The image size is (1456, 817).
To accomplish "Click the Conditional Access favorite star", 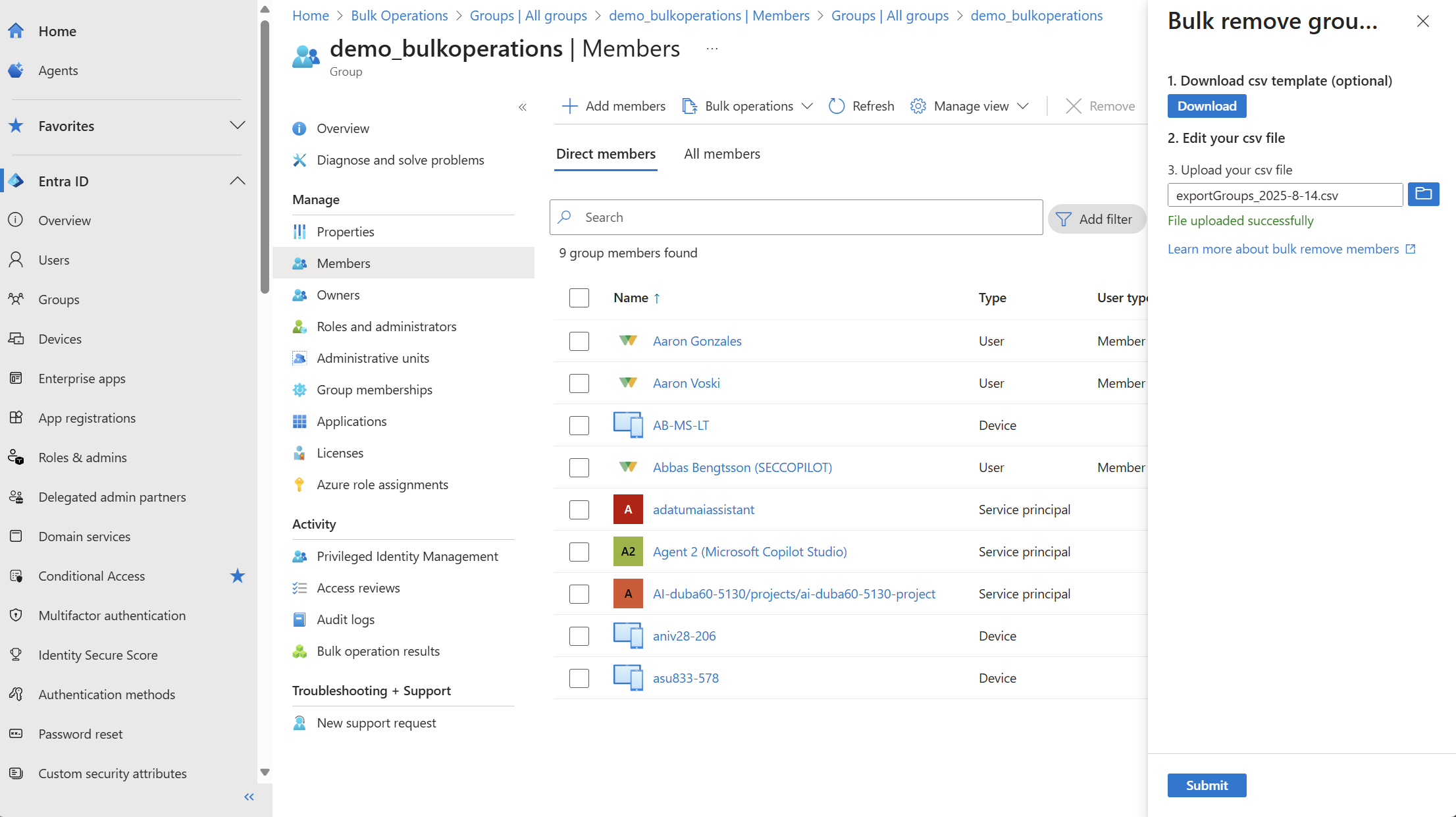I will (238, 576).
